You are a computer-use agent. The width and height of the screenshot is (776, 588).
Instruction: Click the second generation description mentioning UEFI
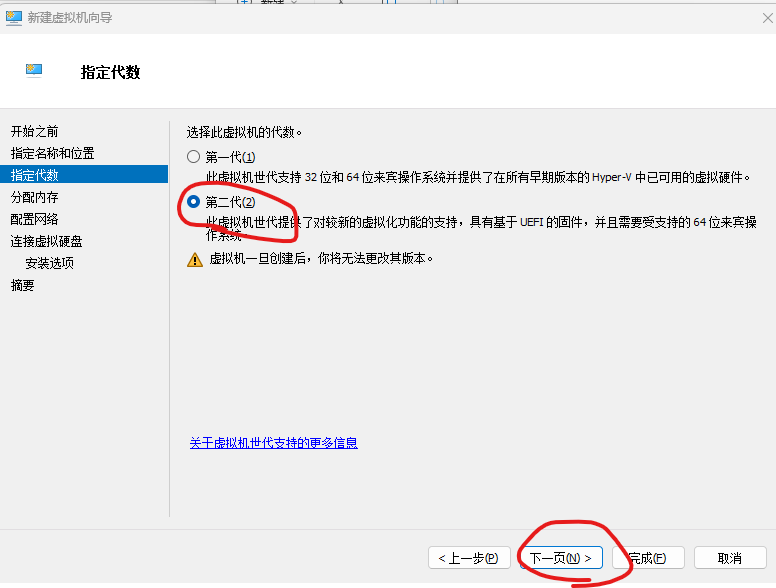tap(481, 228)
